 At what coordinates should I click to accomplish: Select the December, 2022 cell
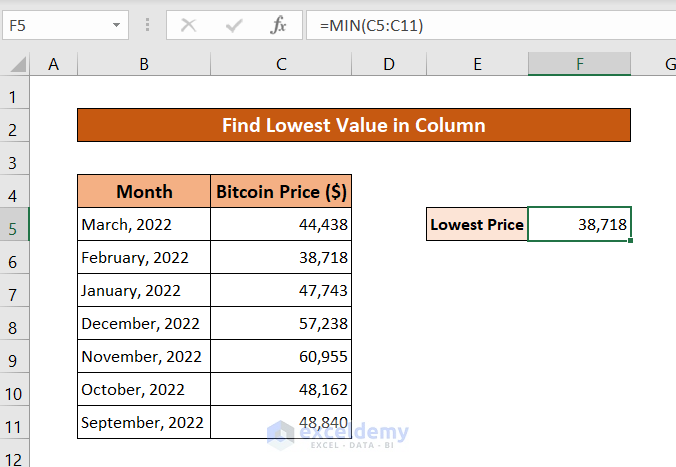[x=144, y=324]
